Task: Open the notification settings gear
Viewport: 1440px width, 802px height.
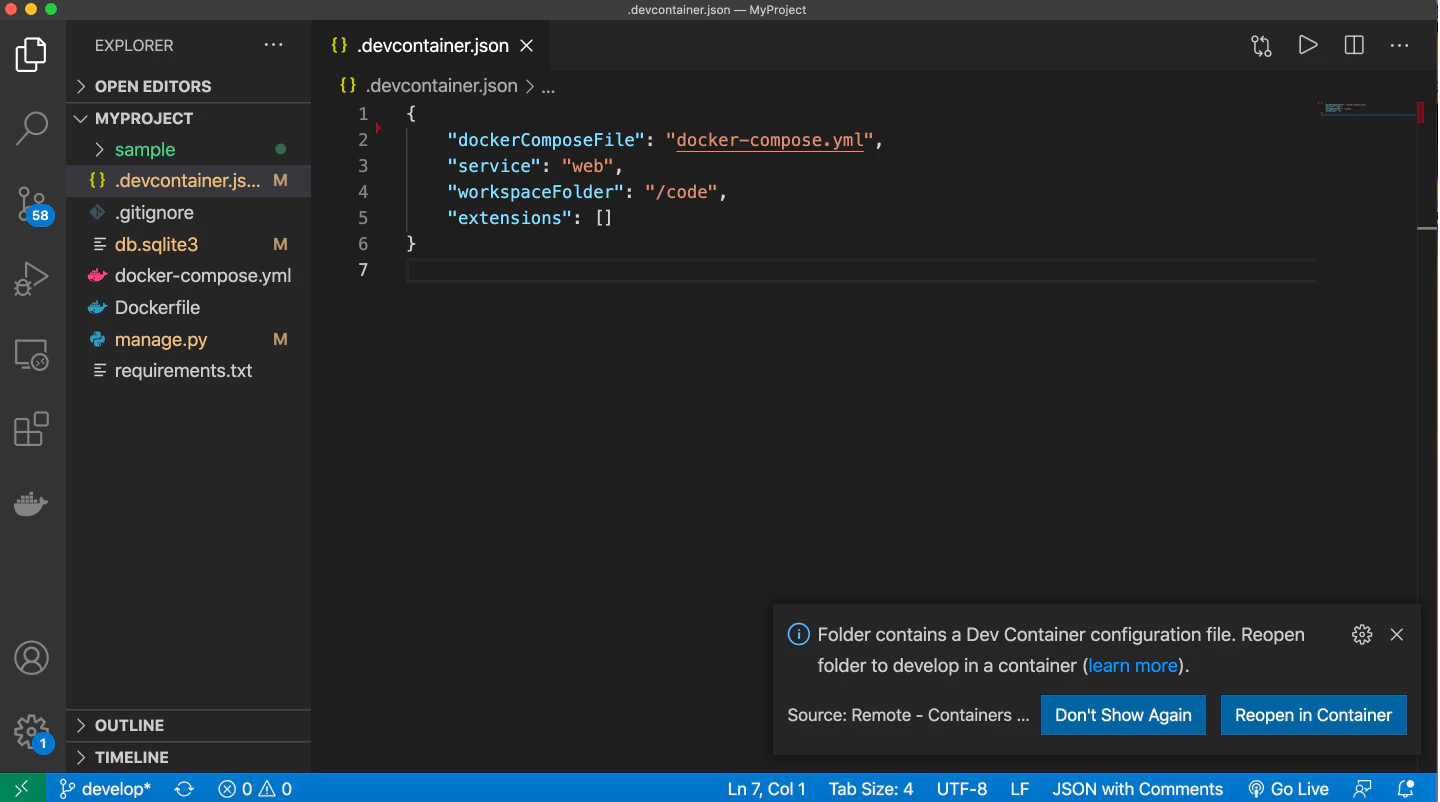Action: pos(1361,634)
